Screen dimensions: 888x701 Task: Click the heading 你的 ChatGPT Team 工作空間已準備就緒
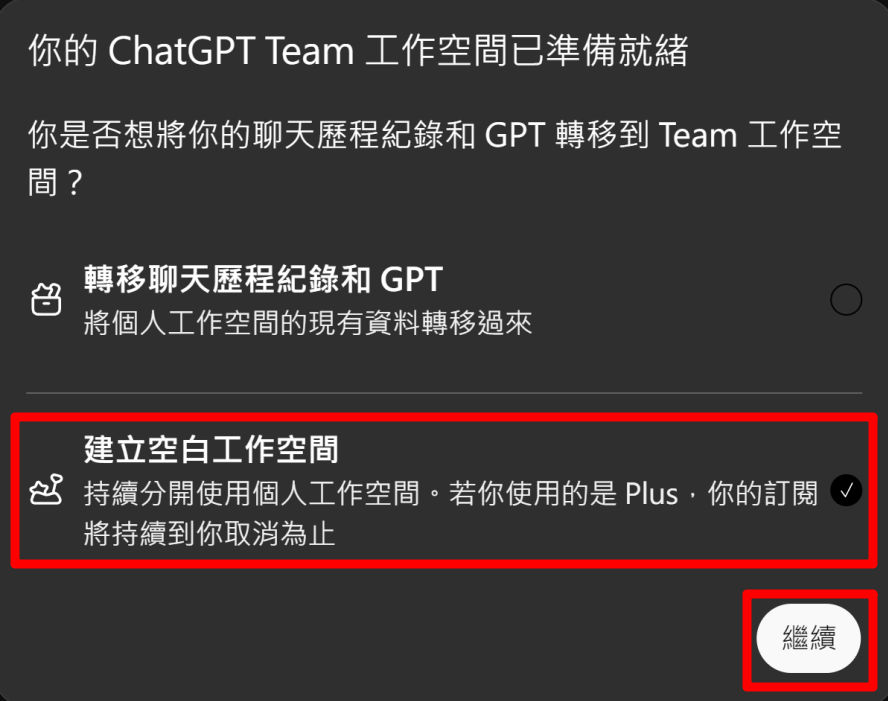point(358,50)
